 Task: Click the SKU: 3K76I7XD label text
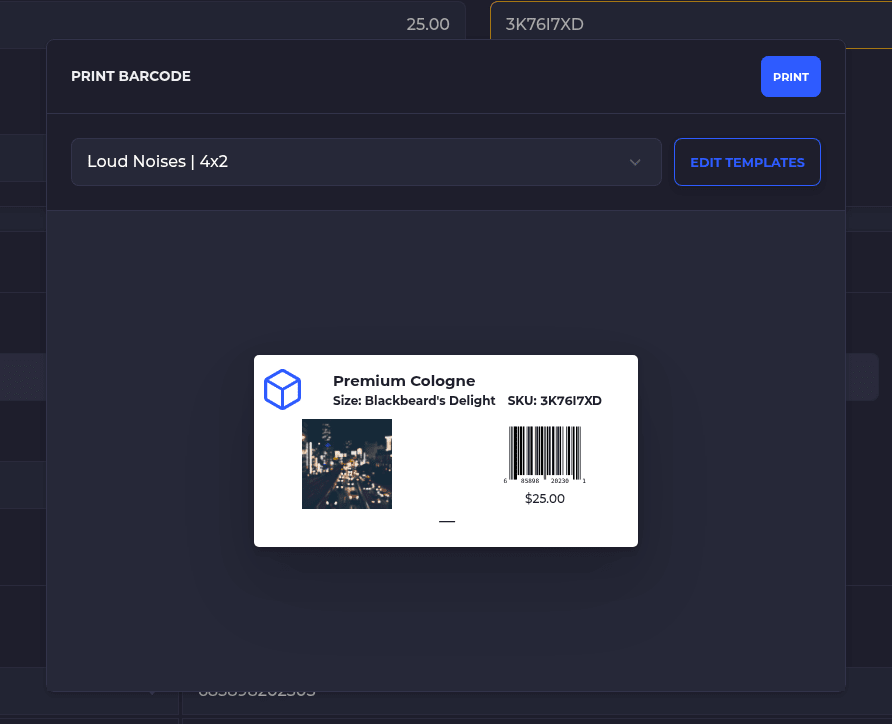click(x=554, y=400)
